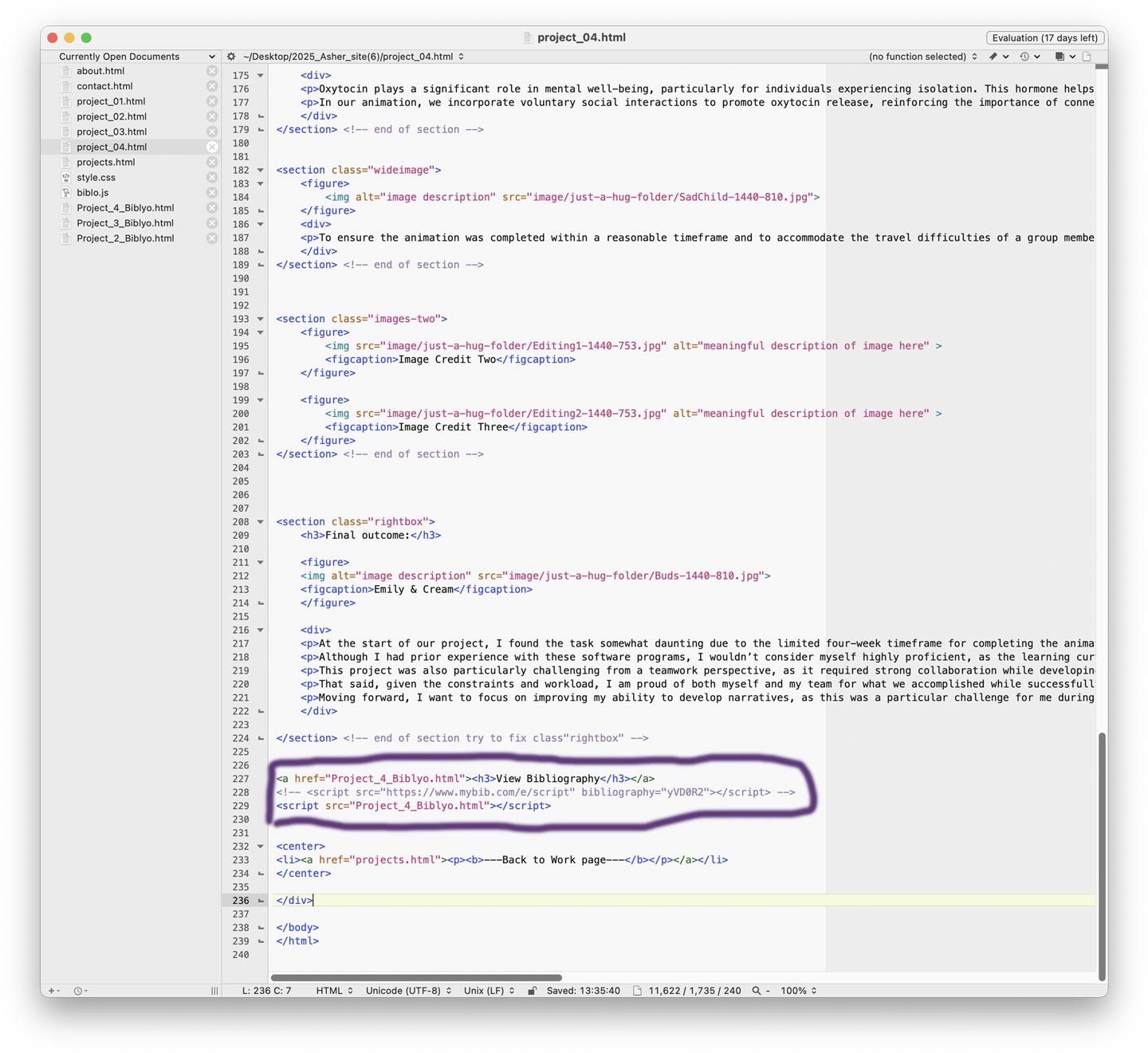The image size is (1148, 1053).
Task: Change the Unicode (UTF-8) encoding selector
Action: point(409,991)
